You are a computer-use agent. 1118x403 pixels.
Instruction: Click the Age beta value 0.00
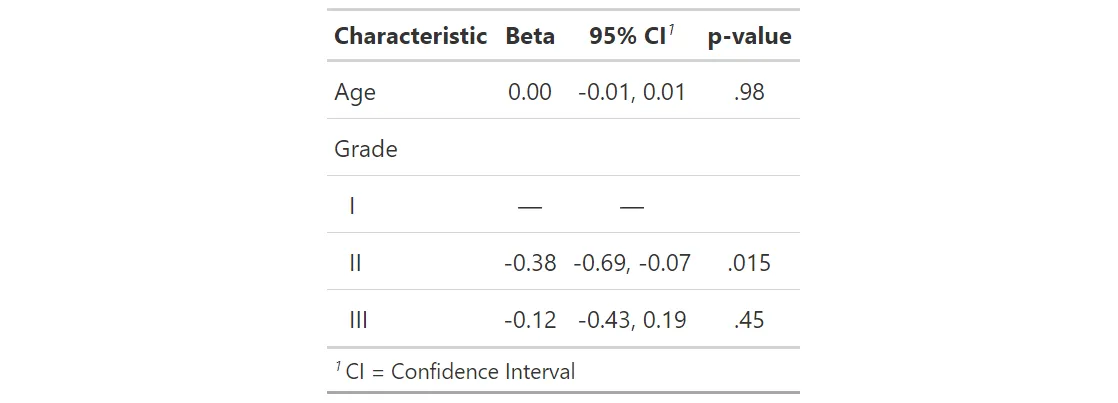530,93
